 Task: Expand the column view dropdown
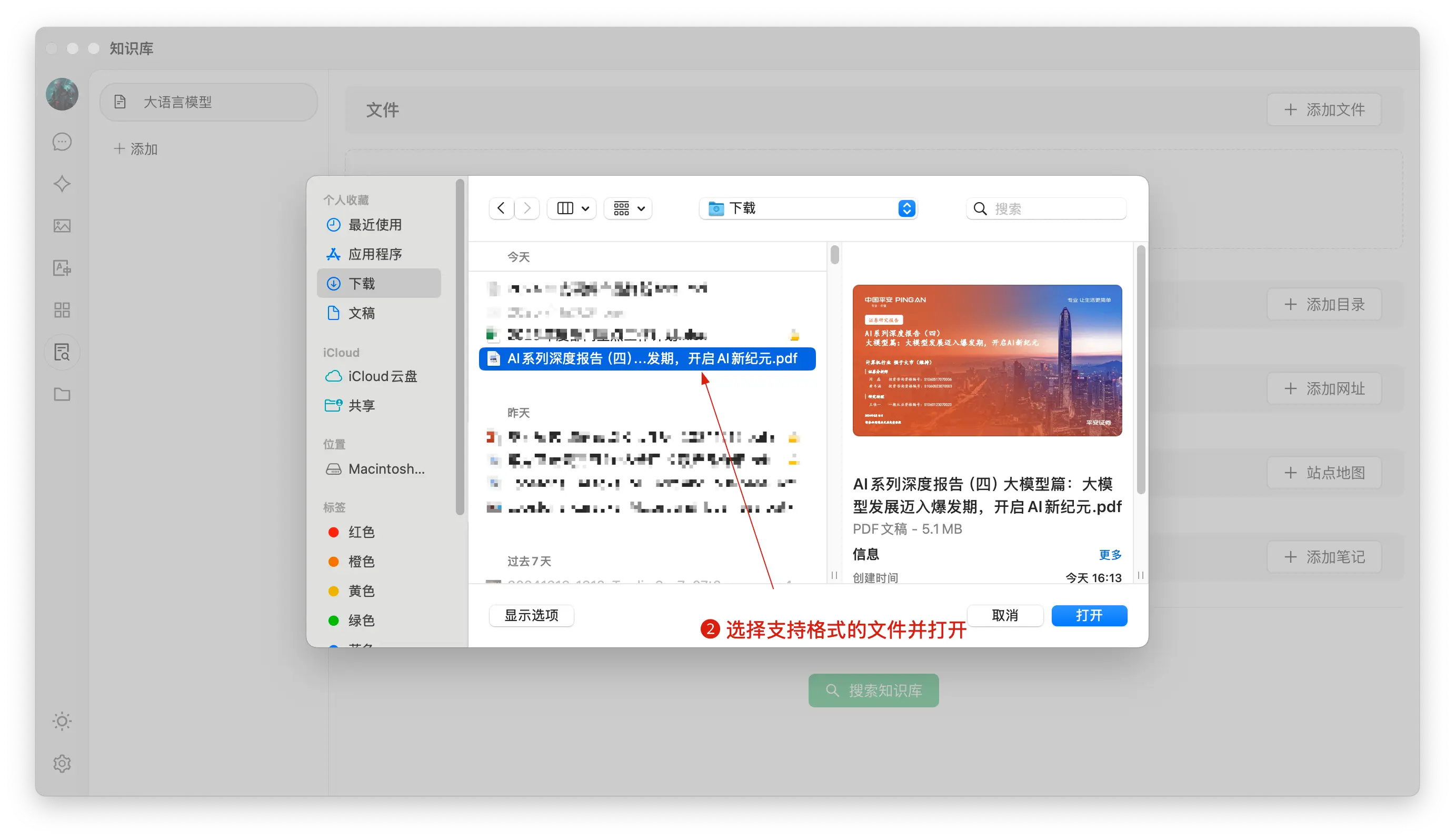click(x=572, y=208)
